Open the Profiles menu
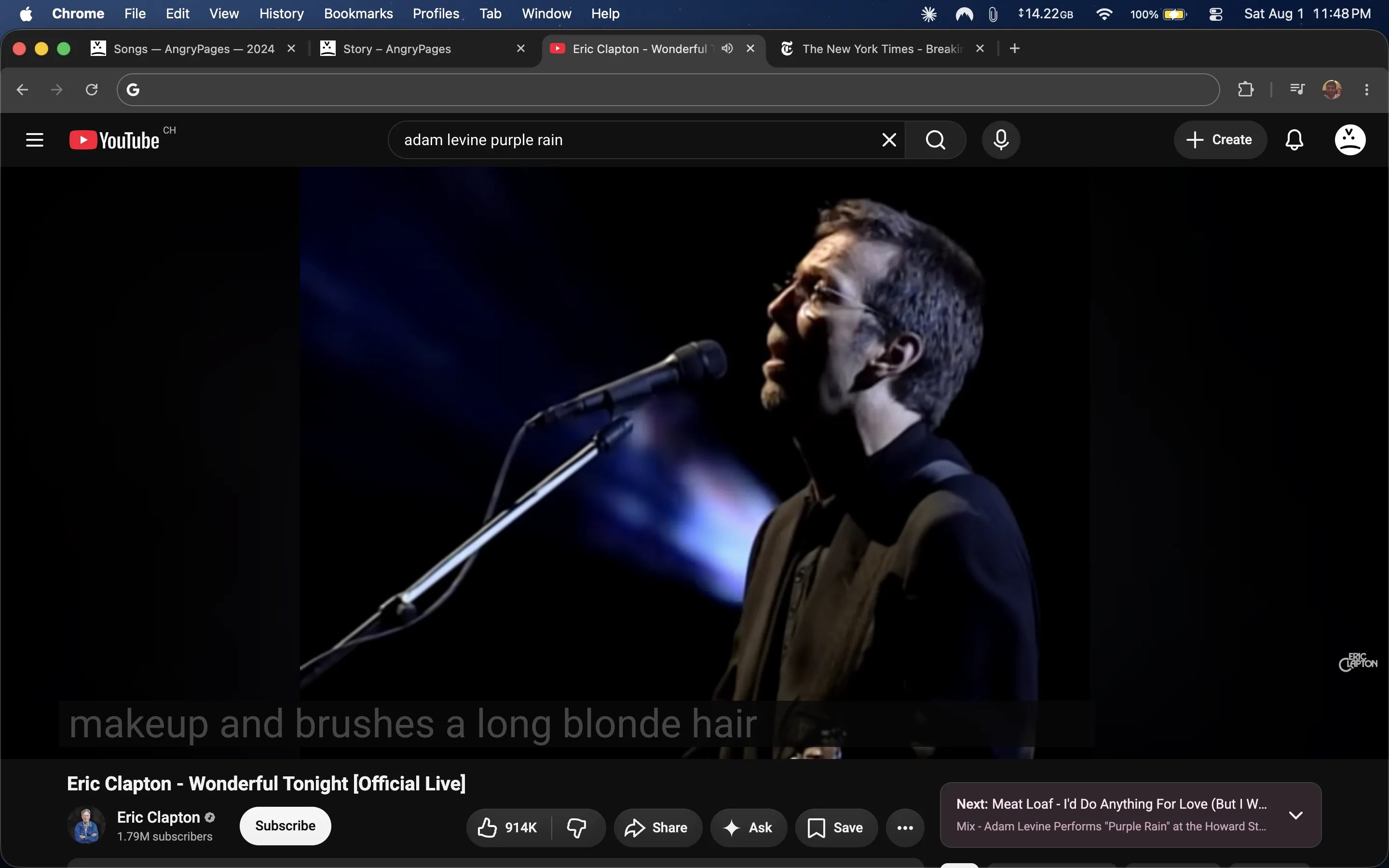The width and height of the screenshot is (1389, 868). tap(436, 14)
